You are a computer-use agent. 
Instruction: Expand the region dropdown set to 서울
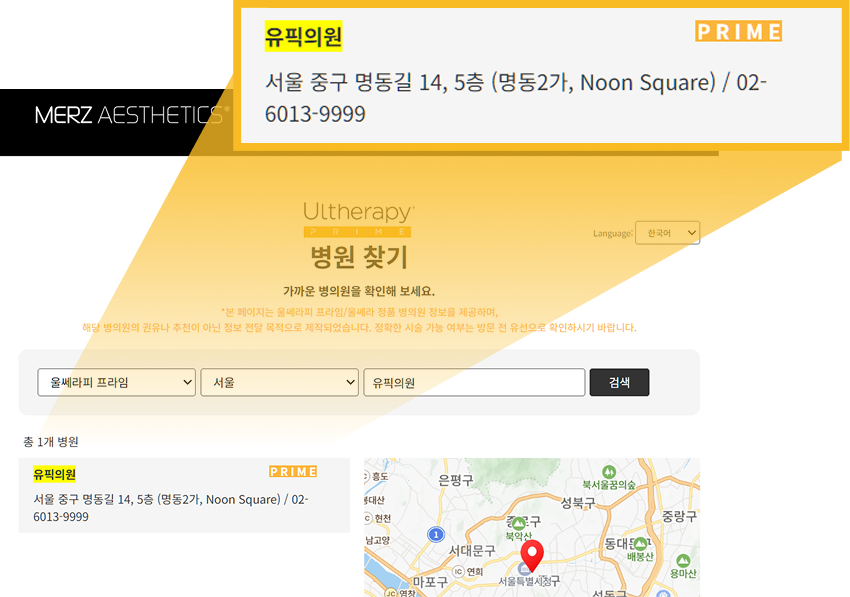tap(279, 382)
